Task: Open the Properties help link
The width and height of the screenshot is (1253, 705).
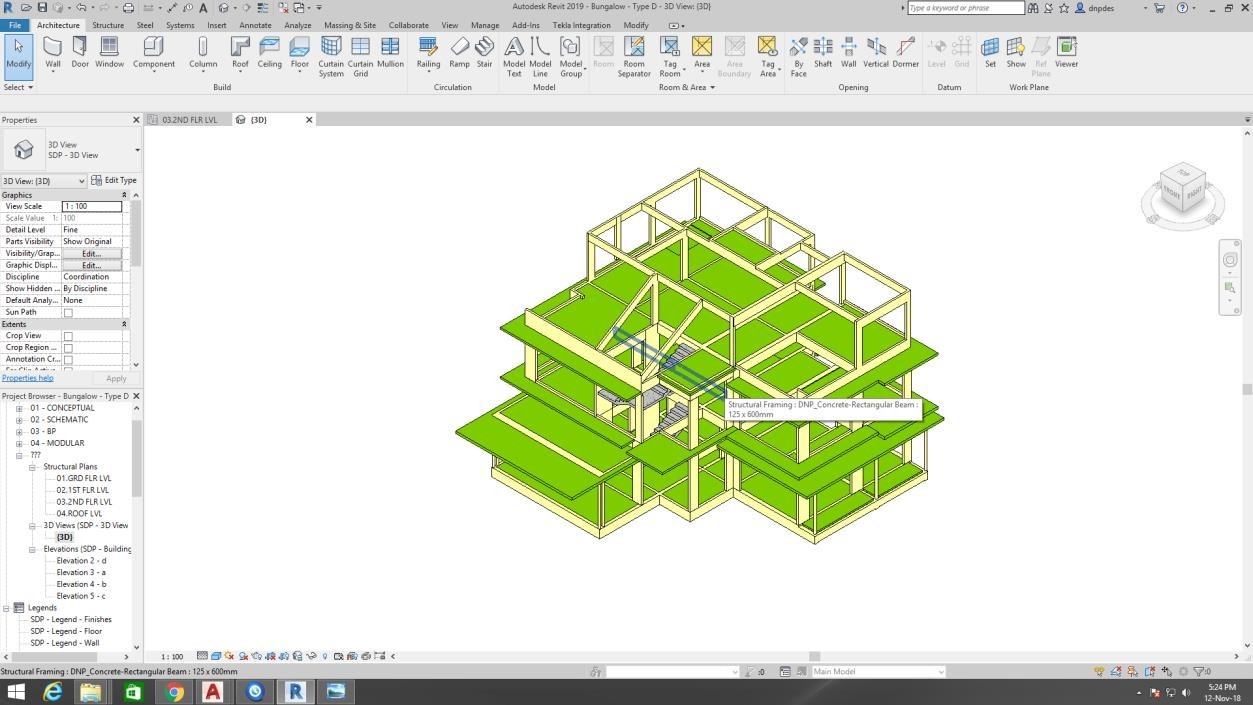Action: pyautogui.click(x=27, y=378)
